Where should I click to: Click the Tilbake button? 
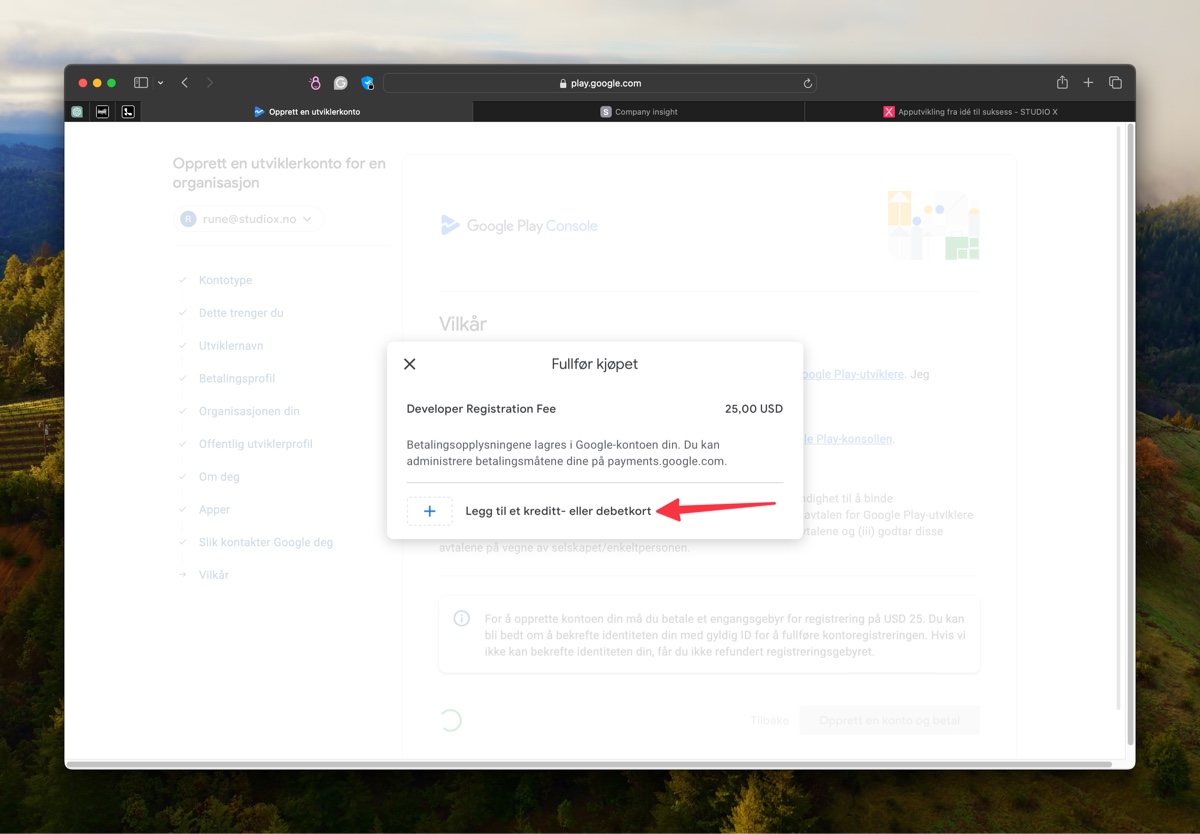tap(770, 720)
